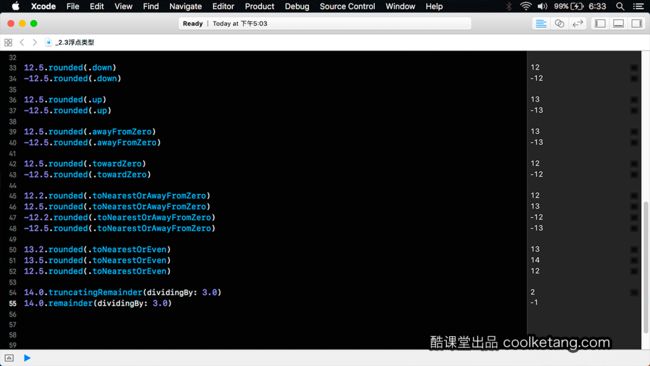Open the Xcode application menu
This screenshot has width=650, height=366.
point(43,6)
